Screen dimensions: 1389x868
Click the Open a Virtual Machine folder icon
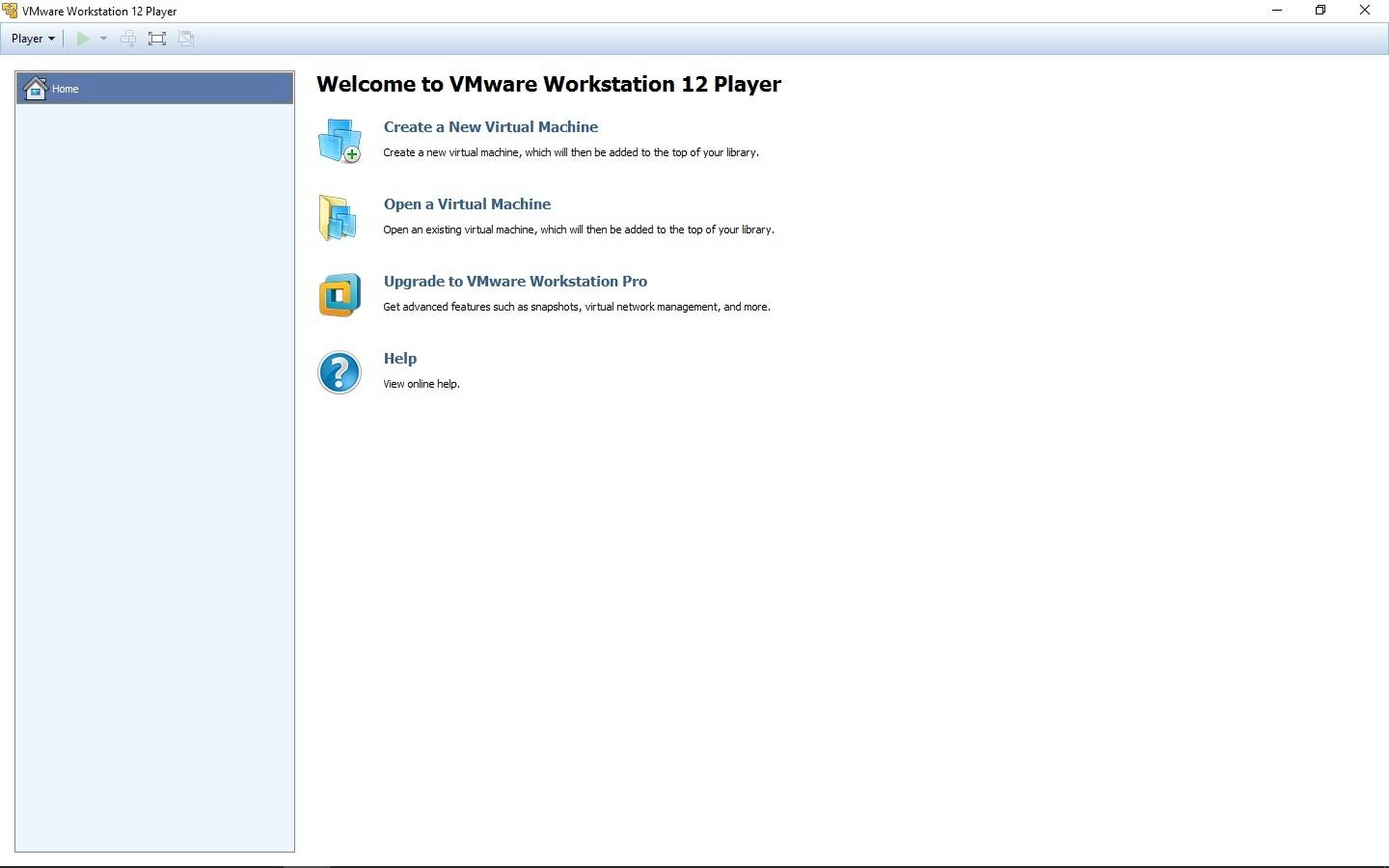[x=339, y=218]
